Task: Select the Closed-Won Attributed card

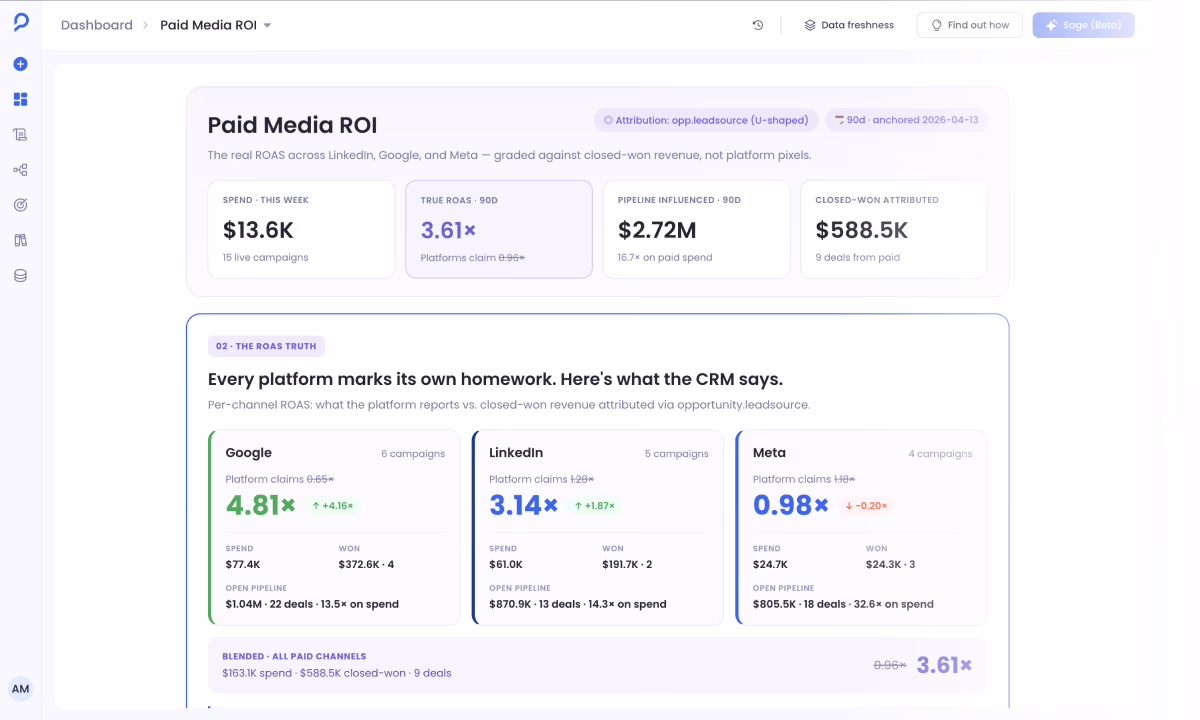Action: click(894, 229)
